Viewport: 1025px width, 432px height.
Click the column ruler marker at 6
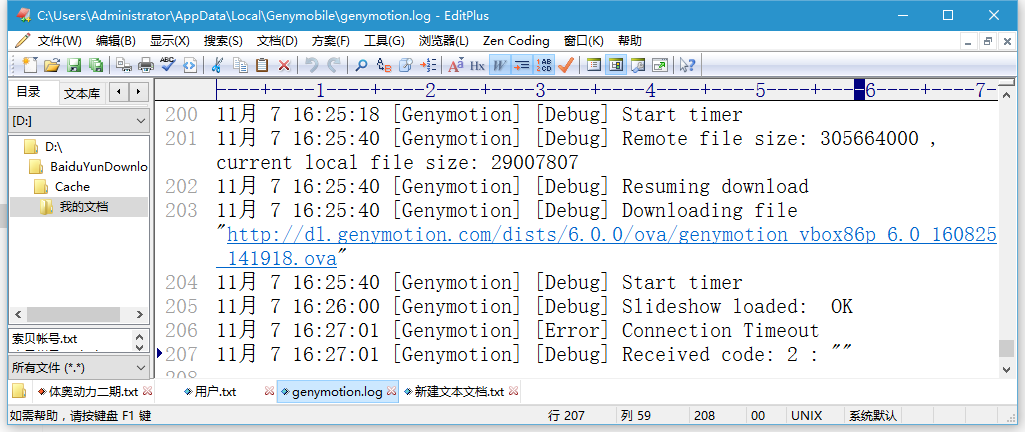pos(860,90)
